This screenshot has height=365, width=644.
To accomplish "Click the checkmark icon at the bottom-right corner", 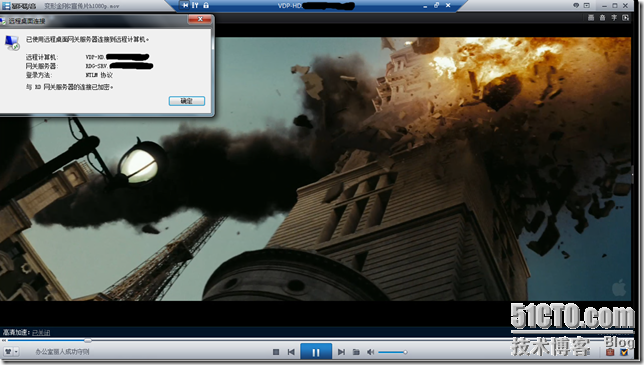I will (624, 352).
